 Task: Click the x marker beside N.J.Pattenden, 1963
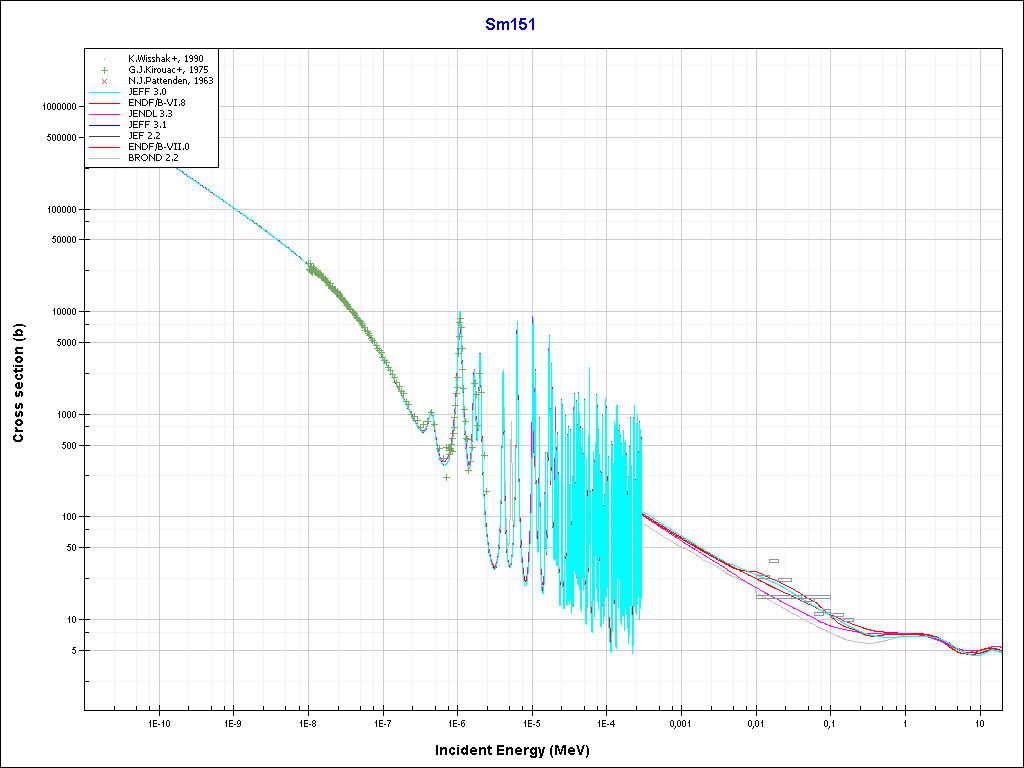coord(104,80)
